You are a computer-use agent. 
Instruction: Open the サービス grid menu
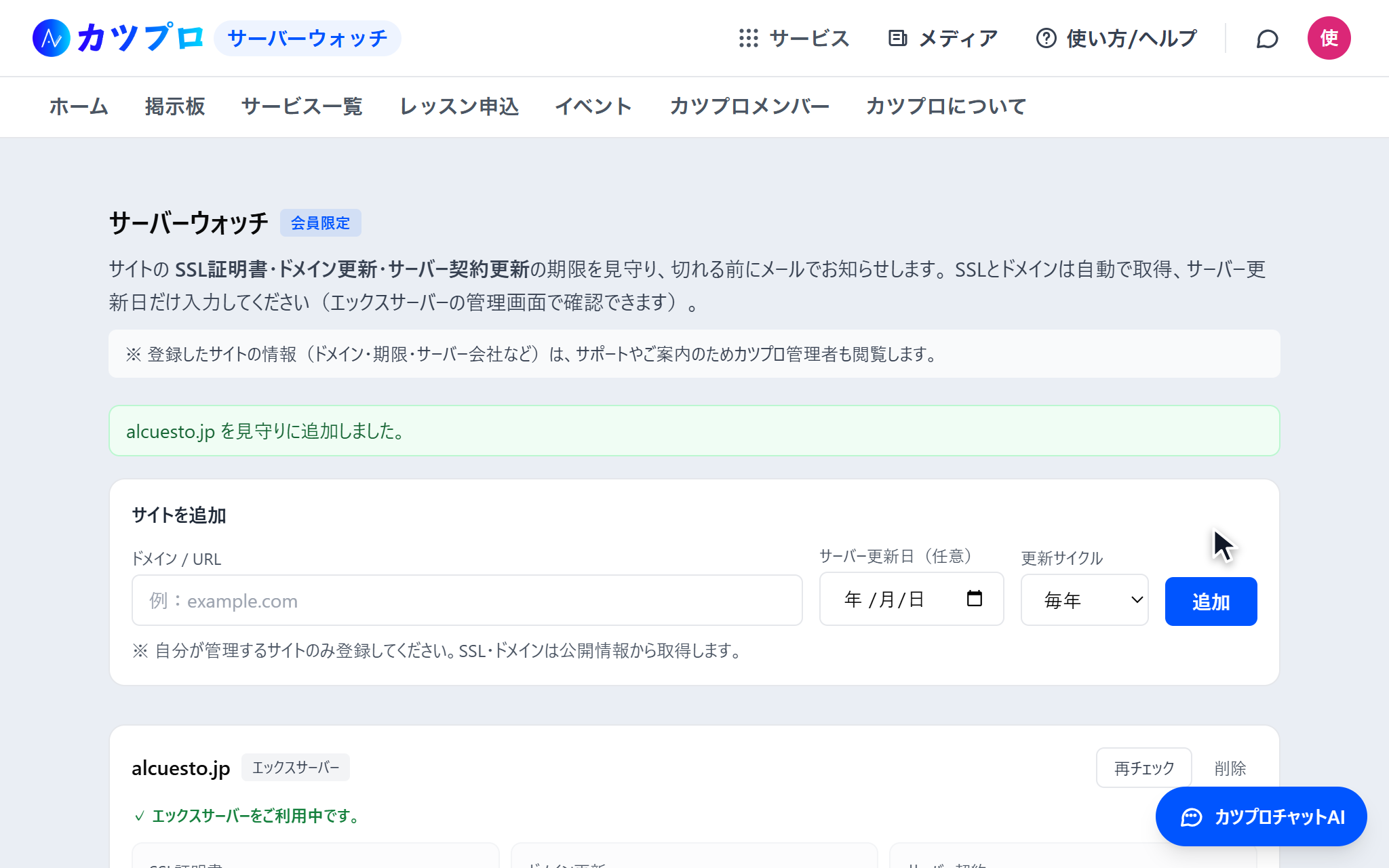pos(794,38)
